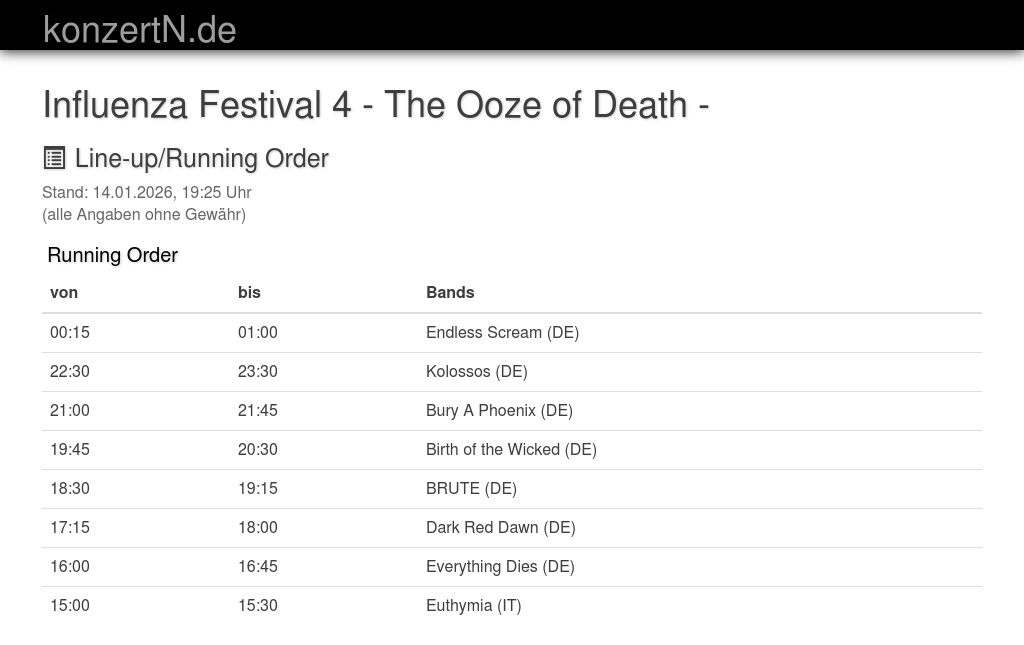Click the Running Order table caption
This screenshot has width=1024, height=645.
pyautogui.click(x=112, y=255)
